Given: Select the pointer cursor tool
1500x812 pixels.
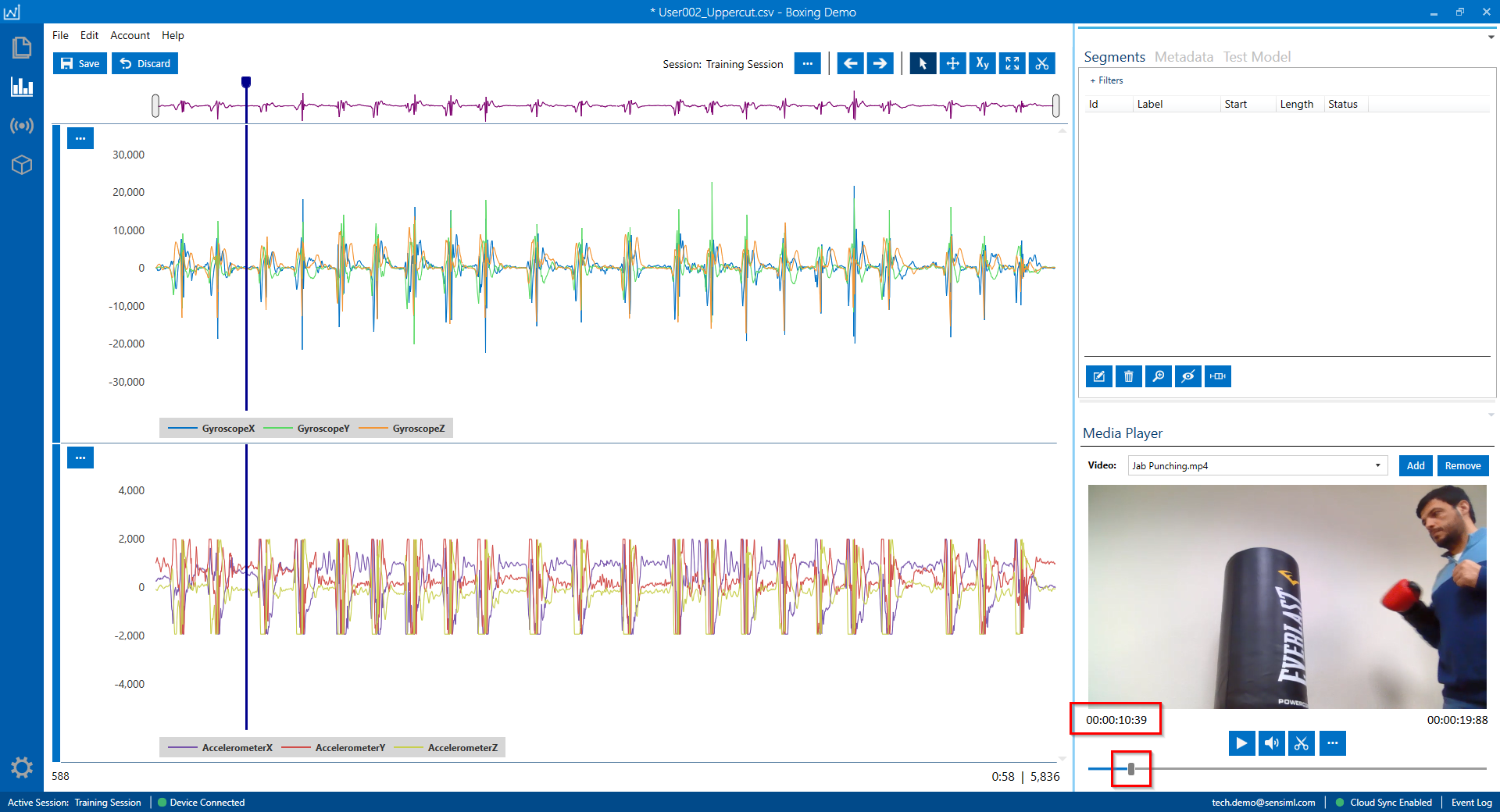Looking at the screenshot, I should pos(923,64).
